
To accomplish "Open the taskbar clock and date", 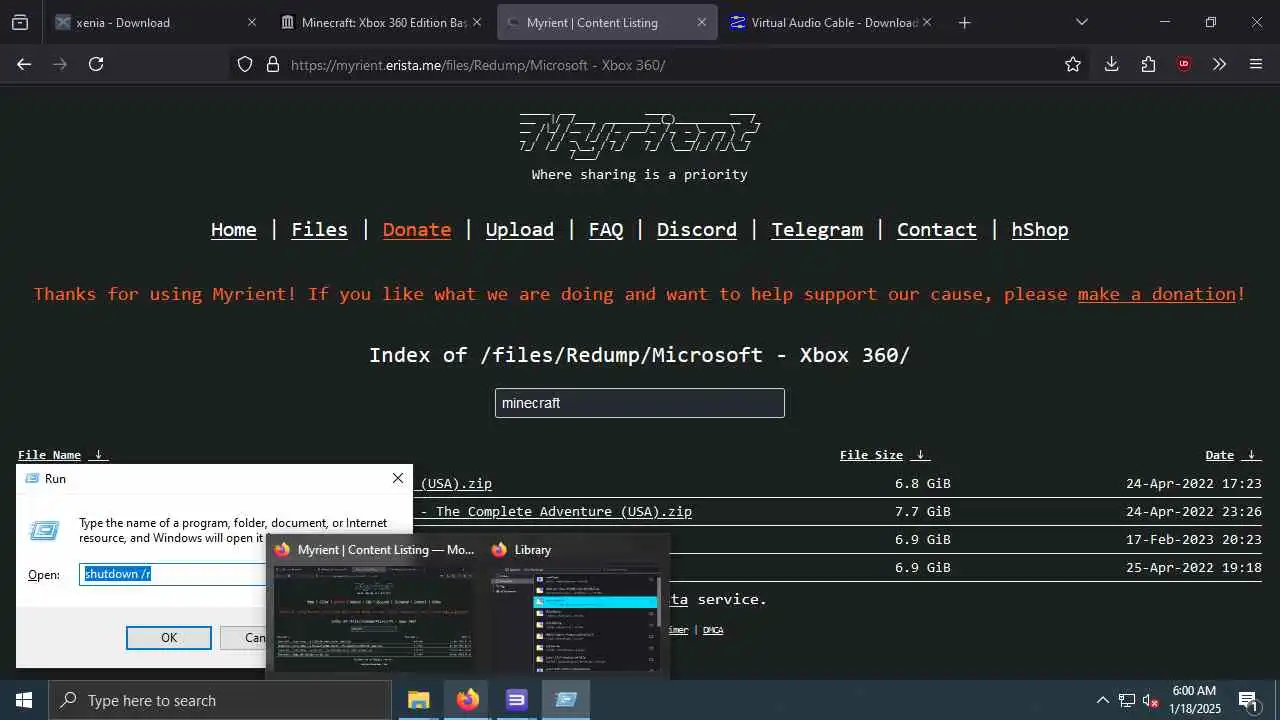I will coord(1195,700).
